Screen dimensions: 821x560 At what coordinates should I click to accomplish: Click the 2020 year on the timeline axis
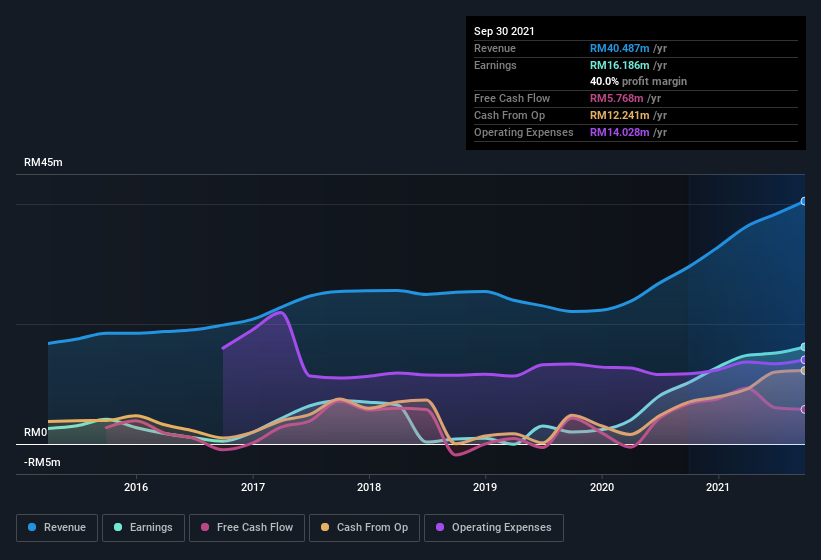[x=602, y=488]
